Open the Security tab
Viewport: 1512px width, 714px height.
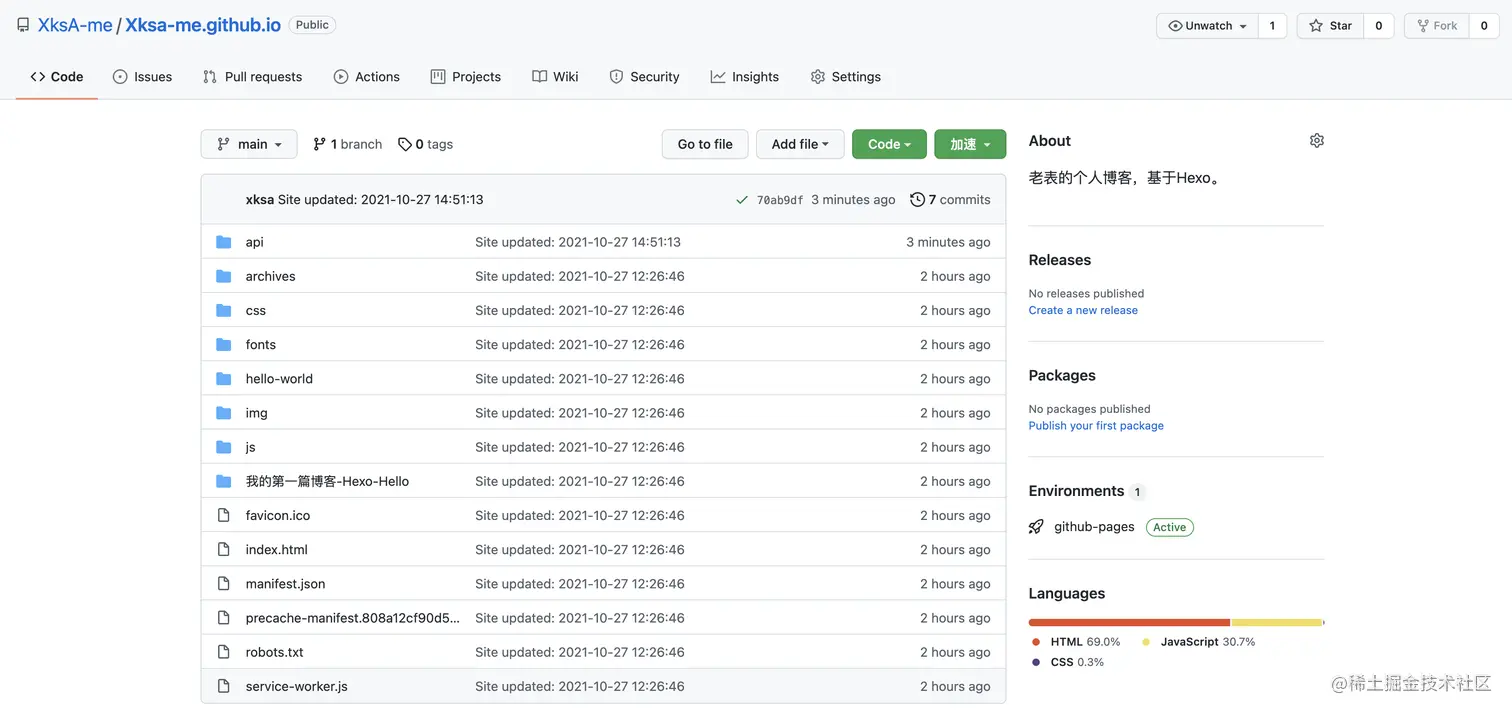click(x=644, y=77)
